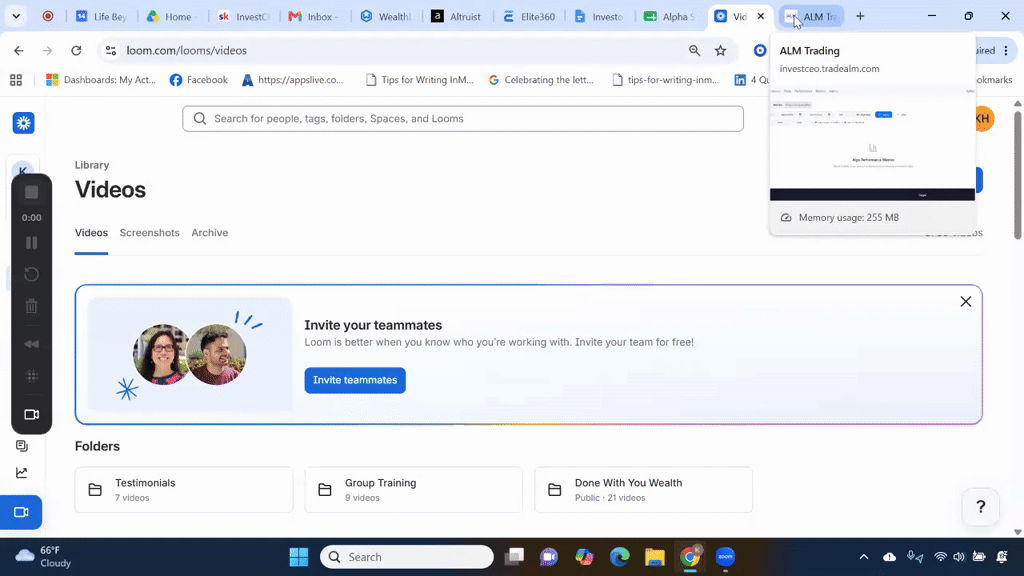The image size is (1024, 576).
Task: Click the dotted grid icon in recorder panel
Action: click(x=31, y=376)
